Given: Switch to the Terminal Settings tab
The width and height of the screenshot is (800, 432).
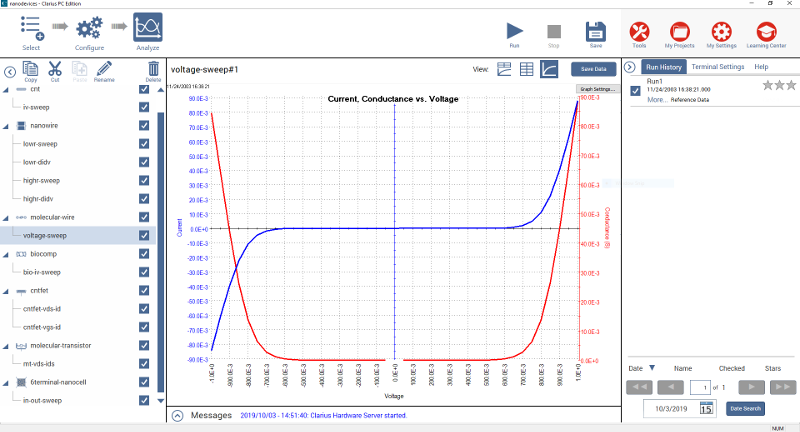Looking at the screenshot, I should tap(718, 66).
